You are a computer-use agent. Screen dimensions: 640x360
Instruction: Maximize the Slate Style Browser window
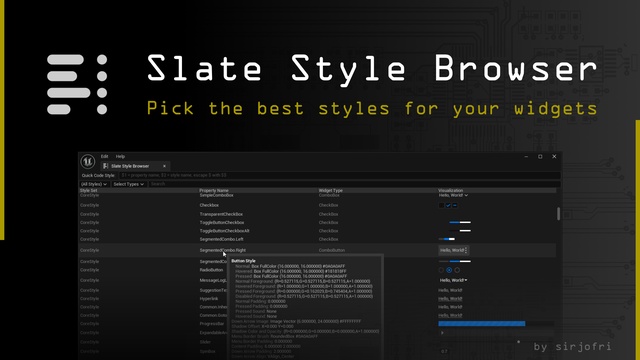(x=540, y=156)
